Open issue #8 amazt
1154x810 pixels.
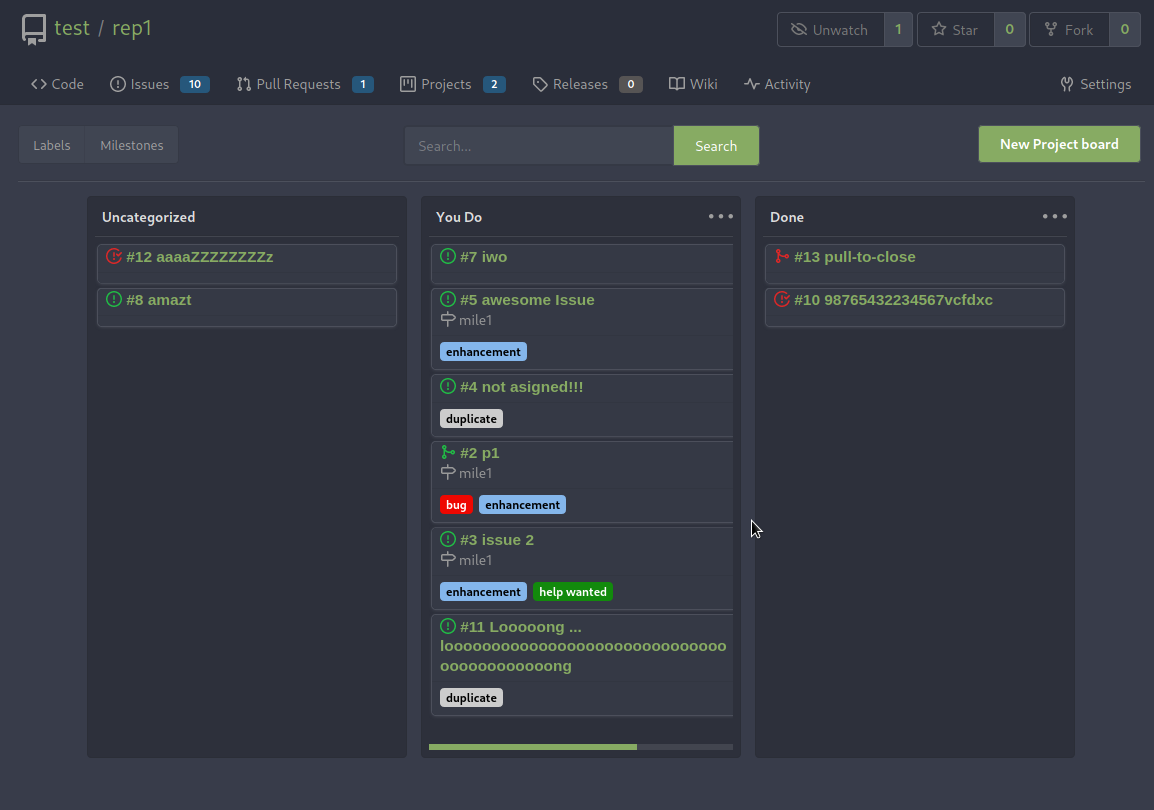click(158, 299)
